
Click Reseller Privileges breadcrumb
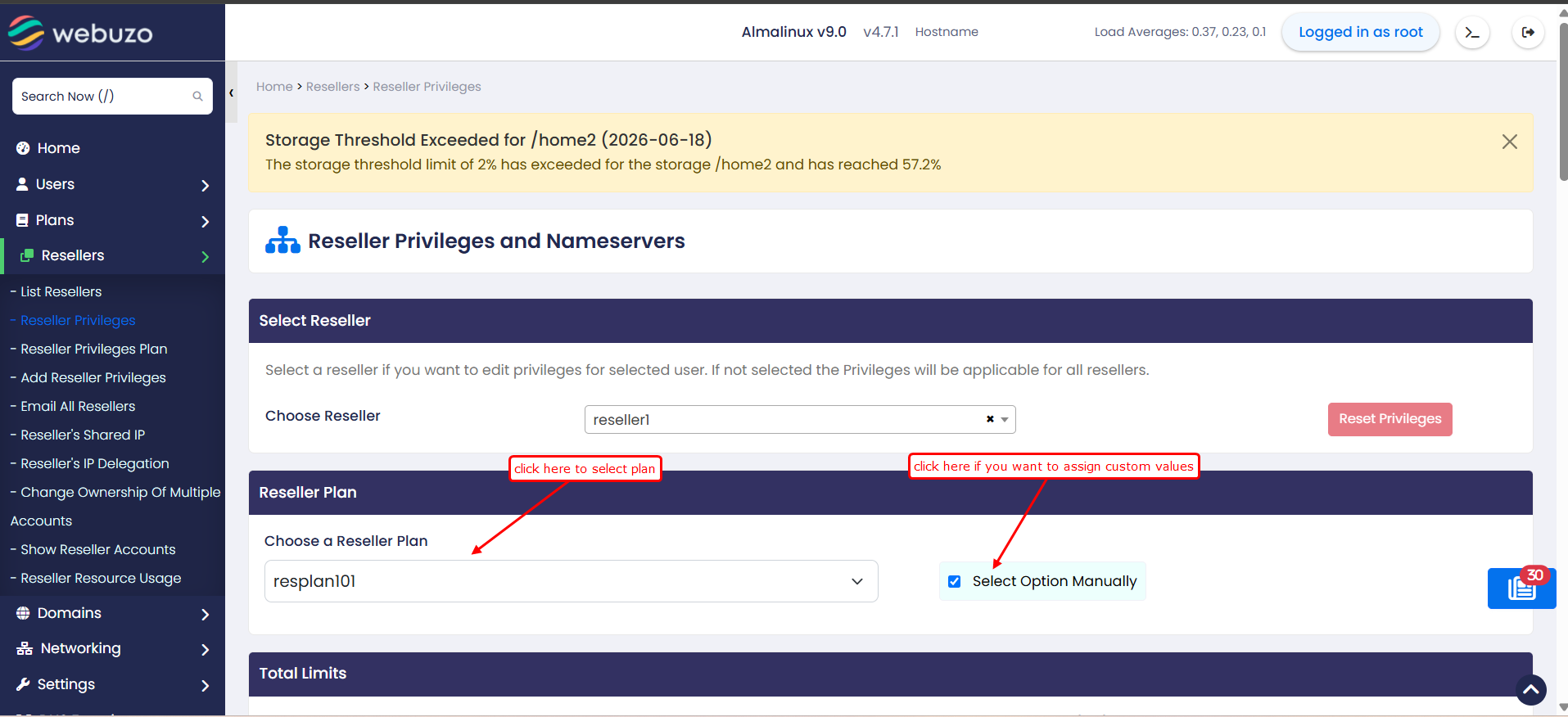tap(427, 87)
